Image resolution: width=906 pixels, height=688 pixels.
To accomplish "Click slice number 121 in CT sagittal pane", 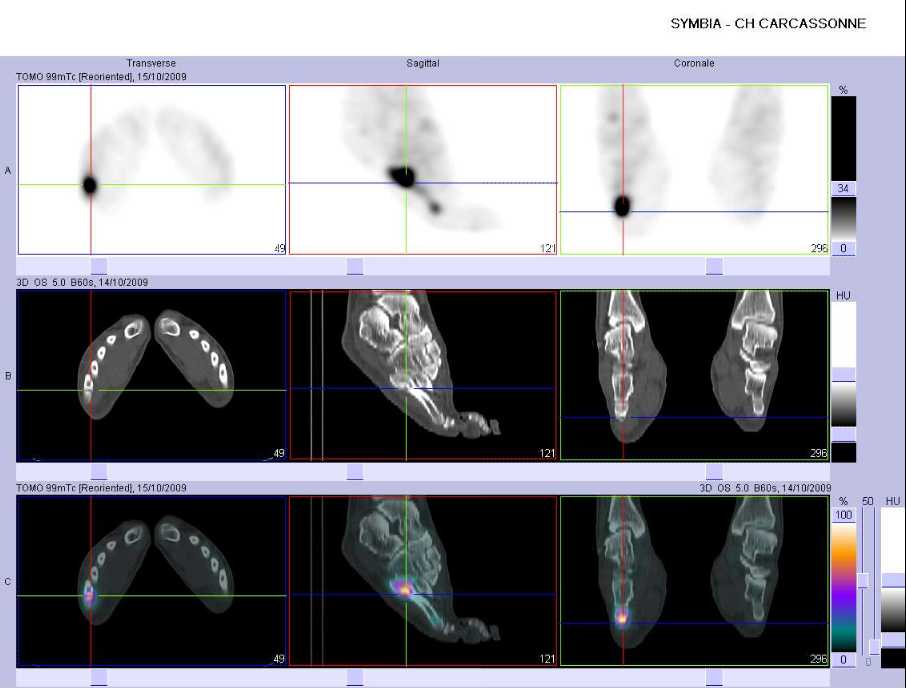I will pyautogui.click(x=548, y=453).
